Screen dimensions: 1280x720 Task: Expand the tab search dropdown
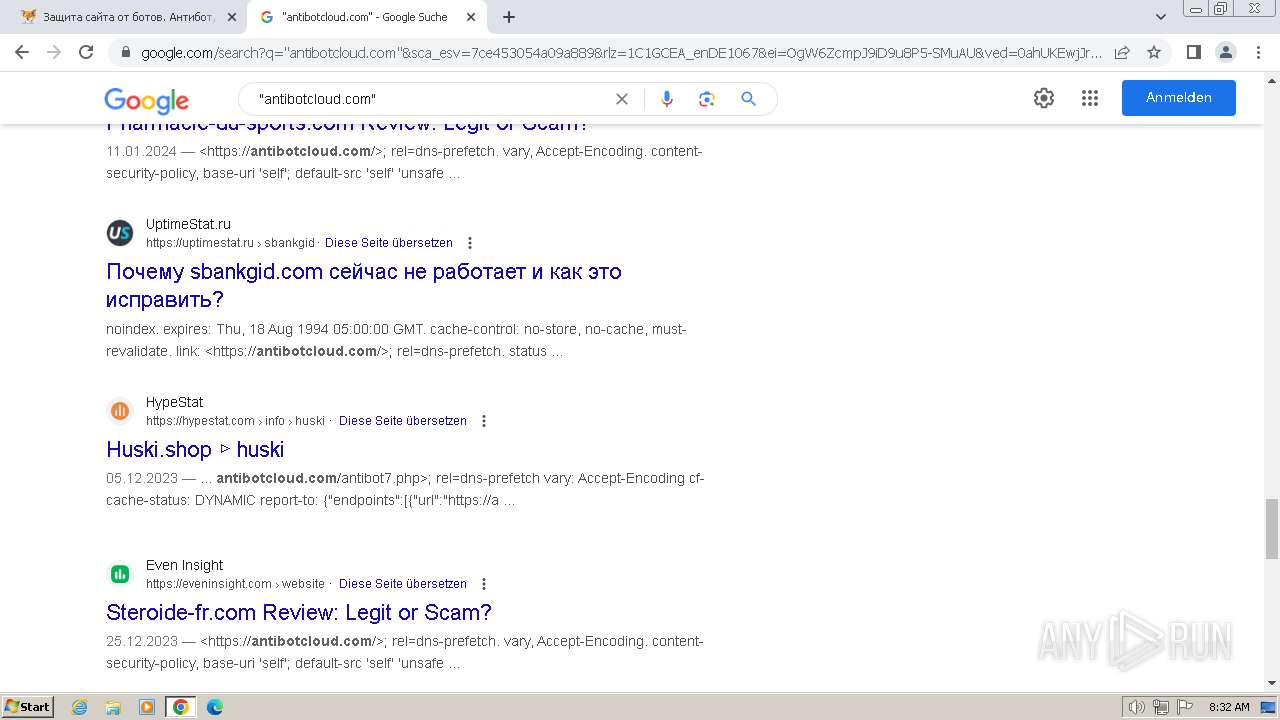1161,17
